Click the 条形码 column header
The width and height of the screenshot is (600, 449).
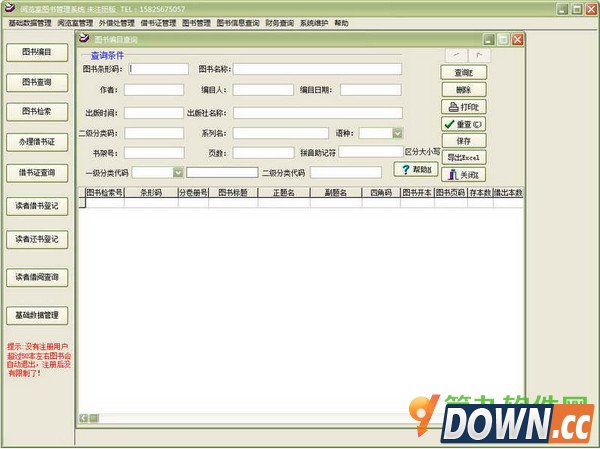point(151,193)
